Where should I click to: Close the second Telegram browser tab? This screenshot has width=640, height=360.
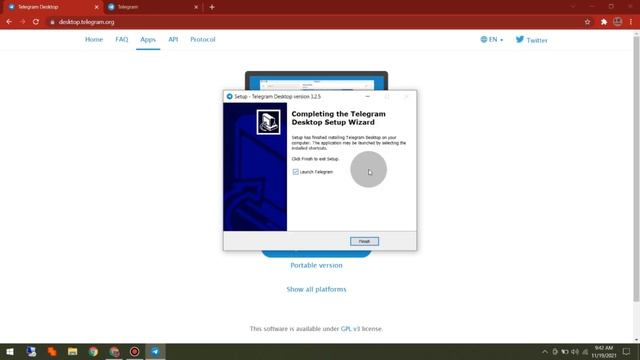click(196, 7)
